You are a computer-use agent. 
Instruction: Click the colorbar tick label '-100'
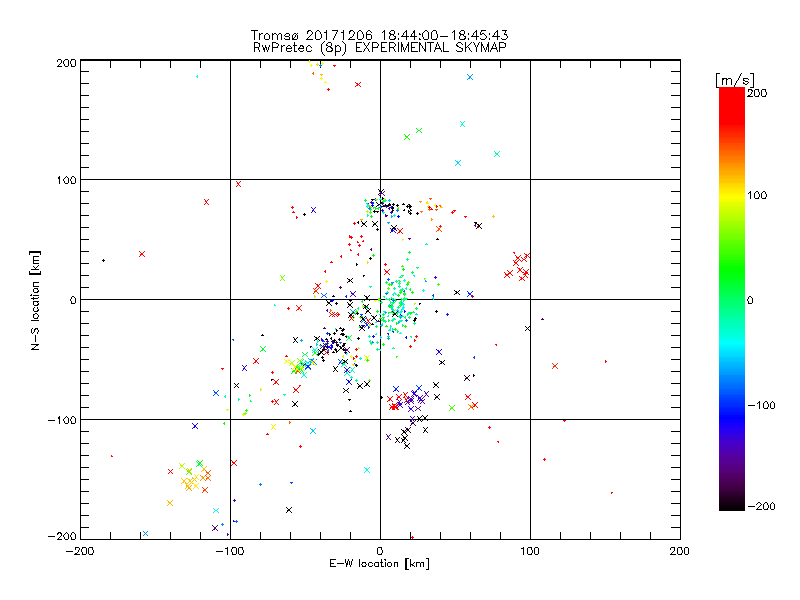761,406
